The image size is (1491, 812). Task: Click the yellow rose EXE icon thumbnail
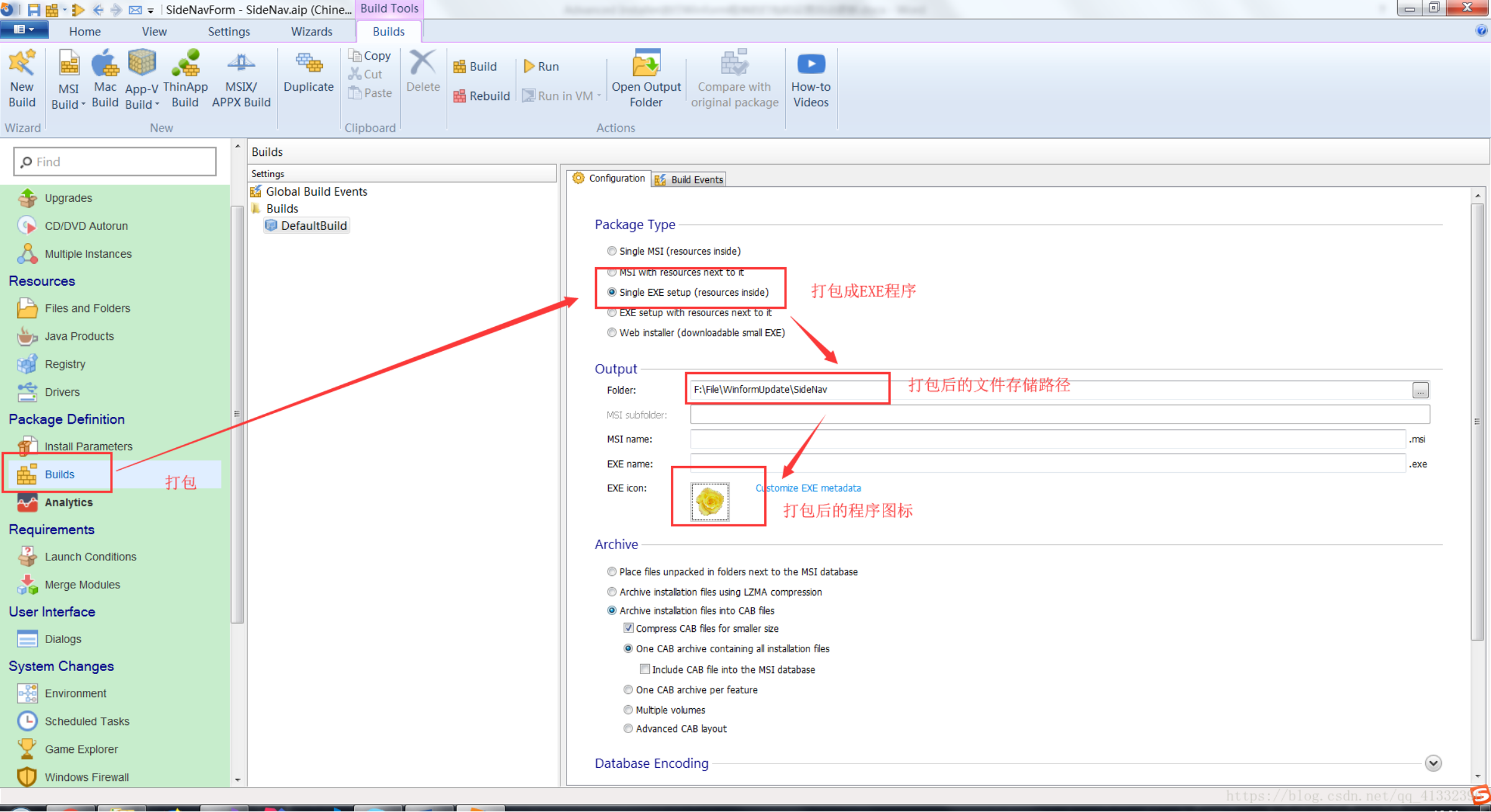coord(709,501)
